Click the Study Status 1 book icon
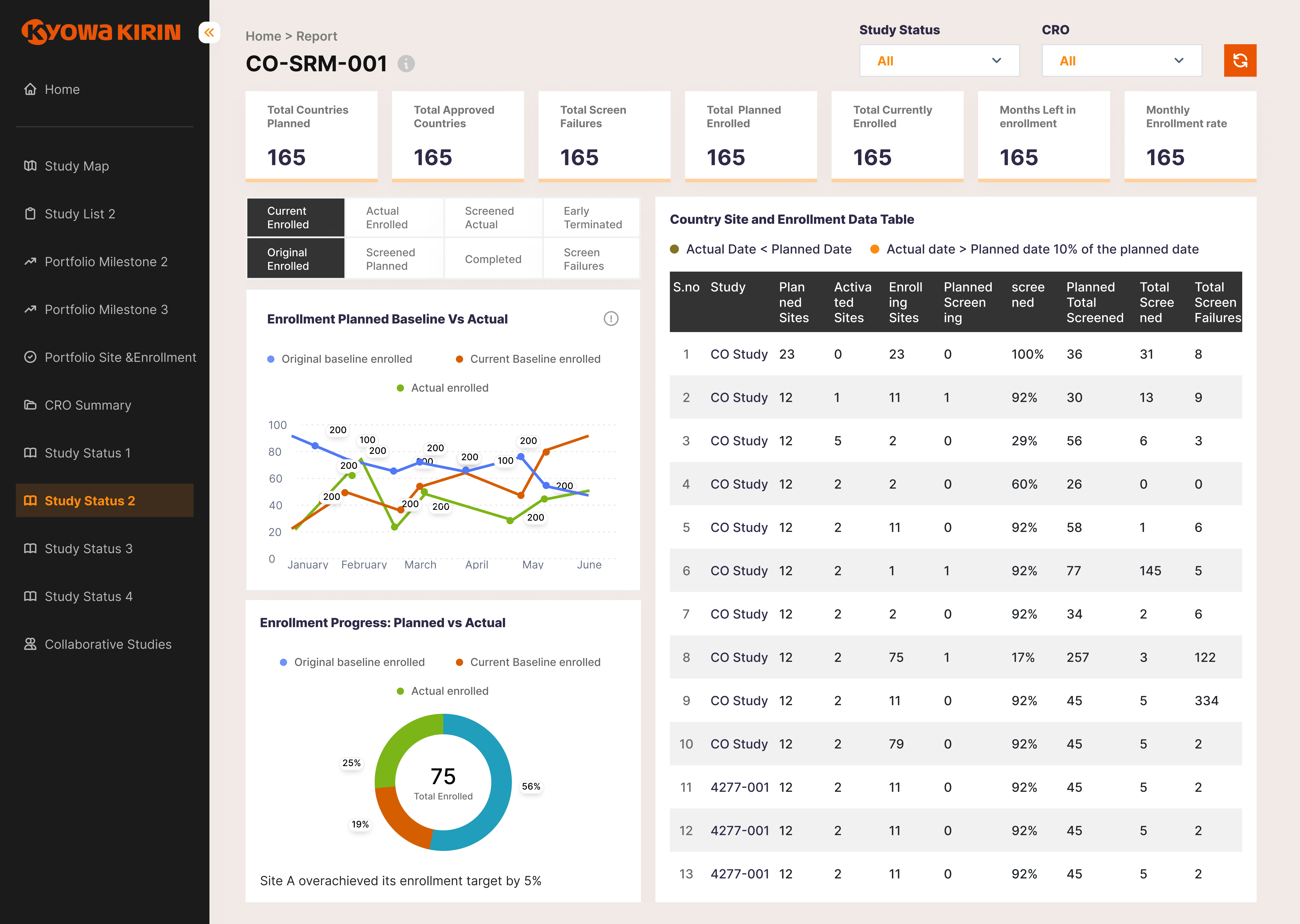The image size is (1300, 924). tap(30, 453)
